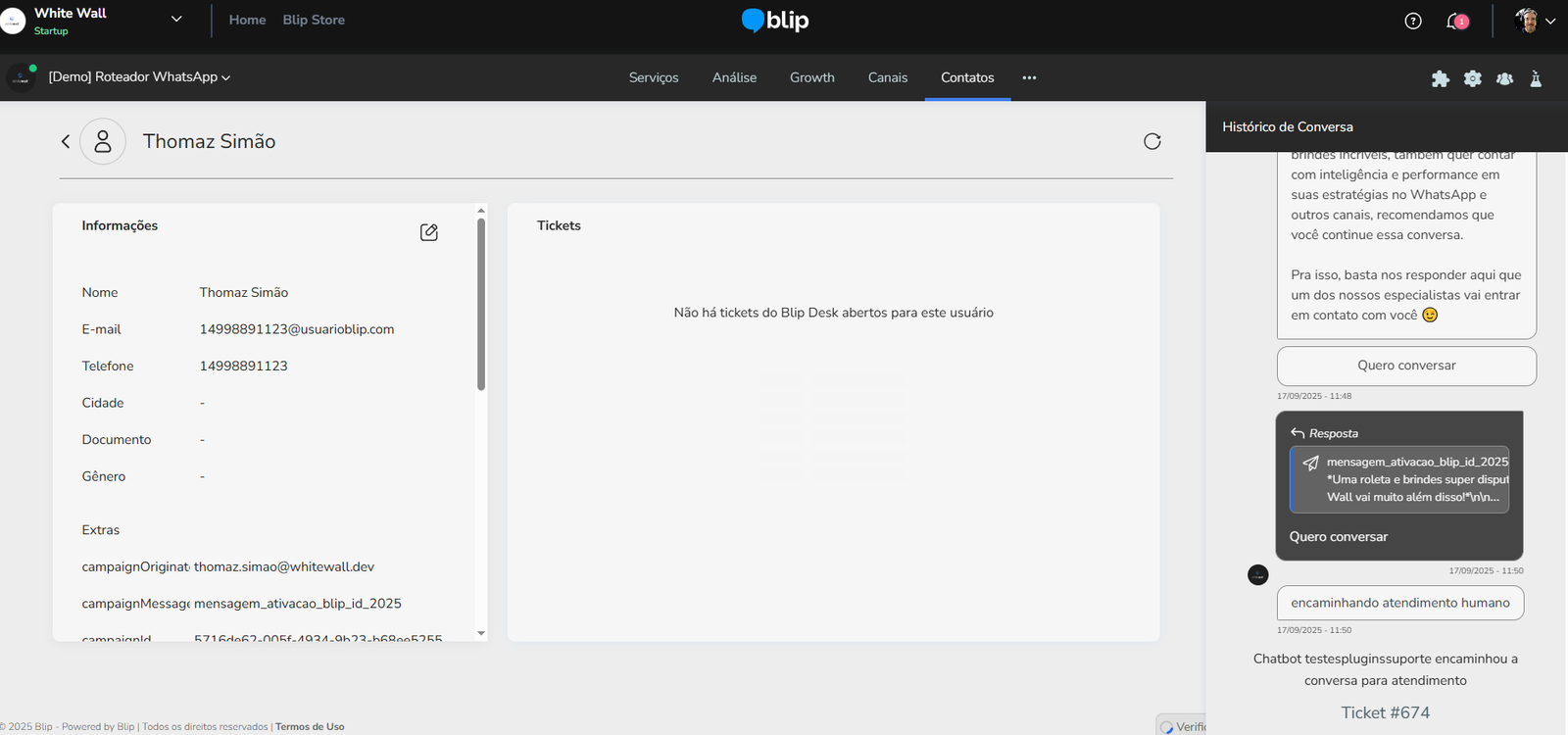Go to the Home link
The image size is (1568, 735).
click(x=247, y=20)
